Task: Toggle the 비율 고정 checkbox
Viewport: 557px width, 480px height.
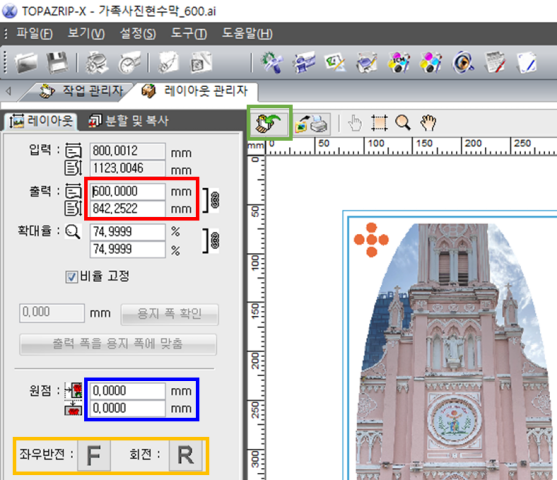Action: (x=71, y=277)
